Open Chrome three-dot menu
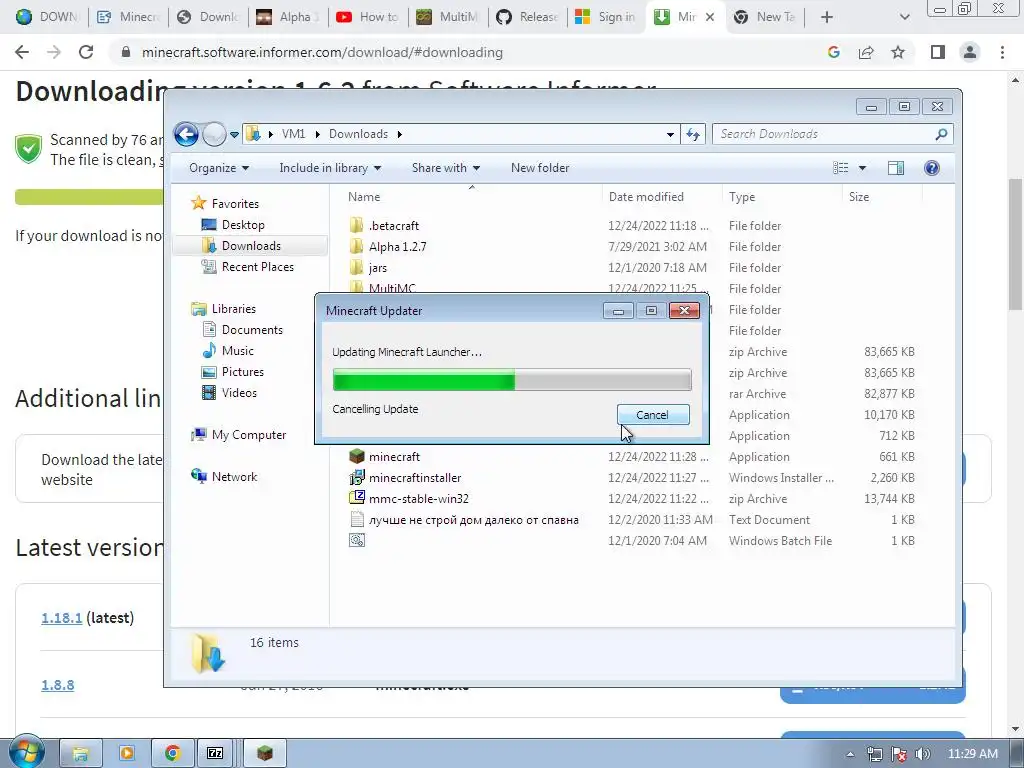1024x768 pixels. (1002, 52)
